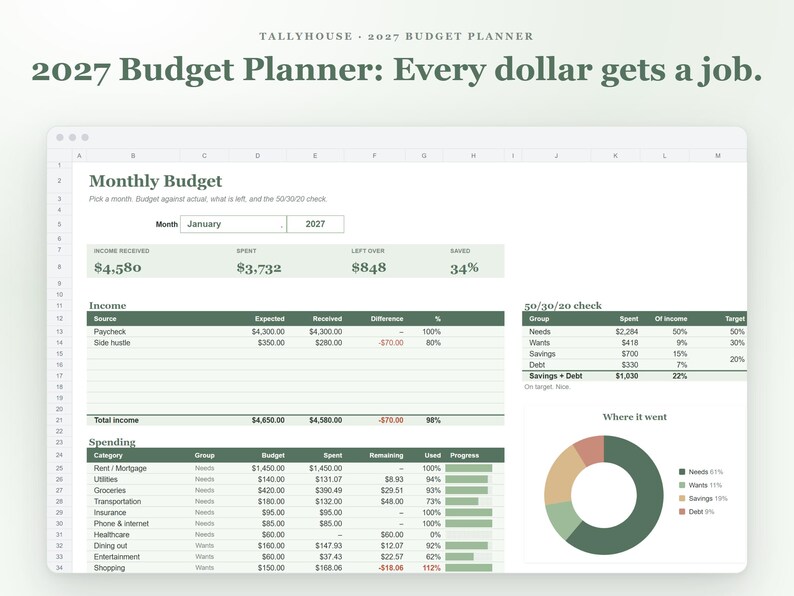
Task: Click the On target. Nice. note
Action: pyautogui.click(x=547, y=387)
